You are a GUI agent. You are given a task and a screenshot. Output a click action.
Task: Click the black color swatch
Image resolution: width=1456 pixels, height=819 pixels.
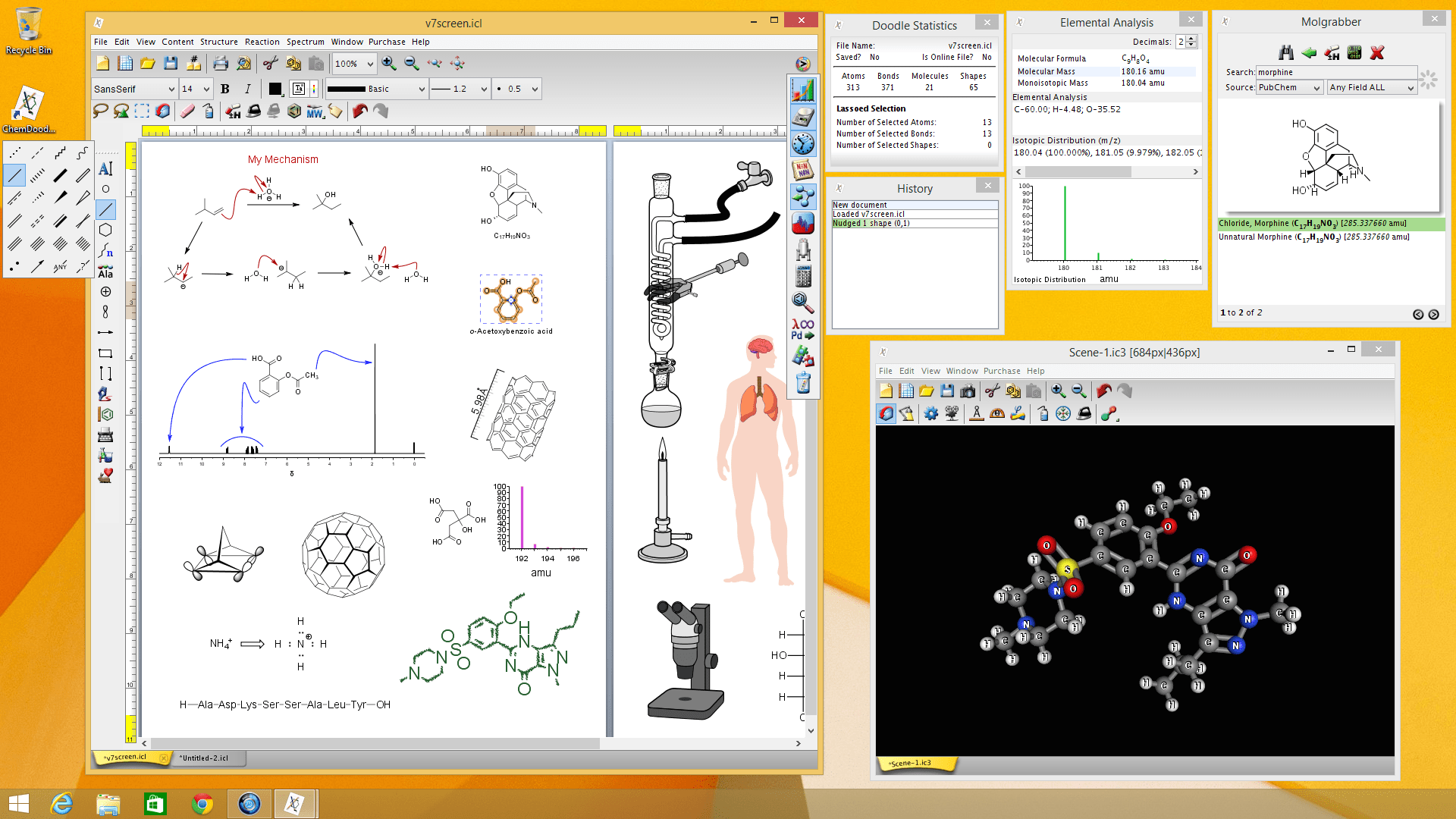coord(275,89)
